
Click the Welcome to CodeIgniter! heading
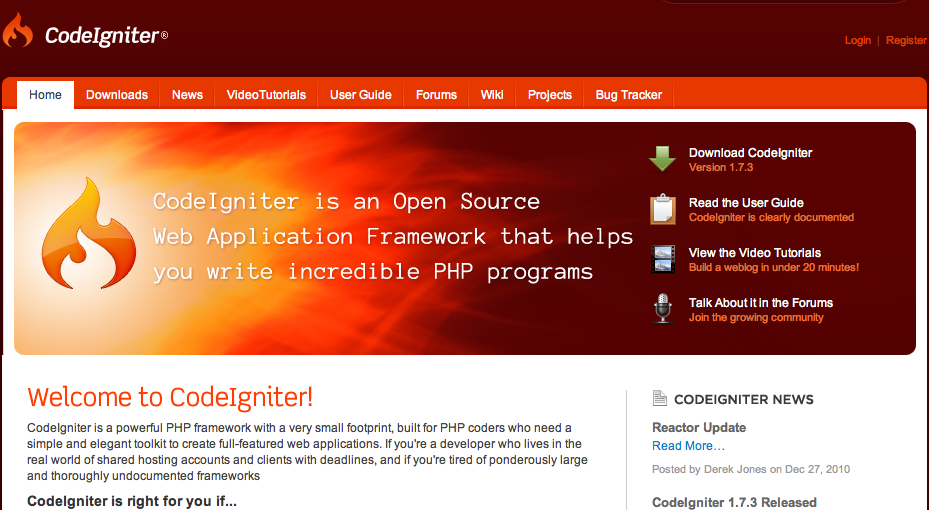click(170, 397)
